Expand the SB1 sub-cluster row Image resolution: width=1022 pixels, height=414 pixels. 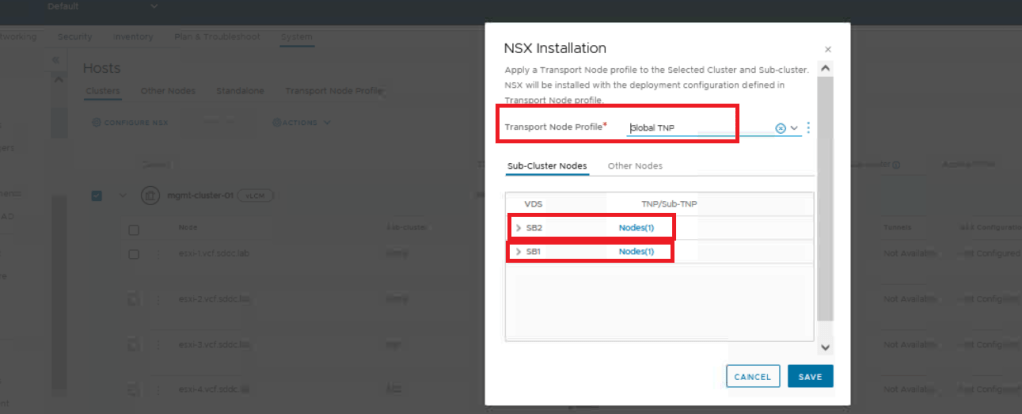pos(518,252)
